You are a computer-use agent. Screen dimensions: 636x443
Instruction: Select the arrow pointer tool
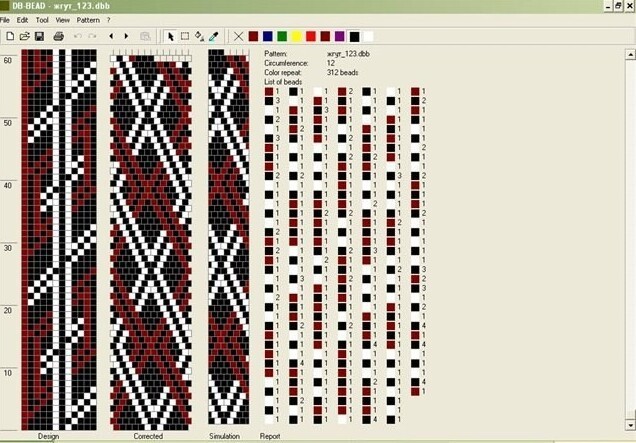tap(170, 36)
